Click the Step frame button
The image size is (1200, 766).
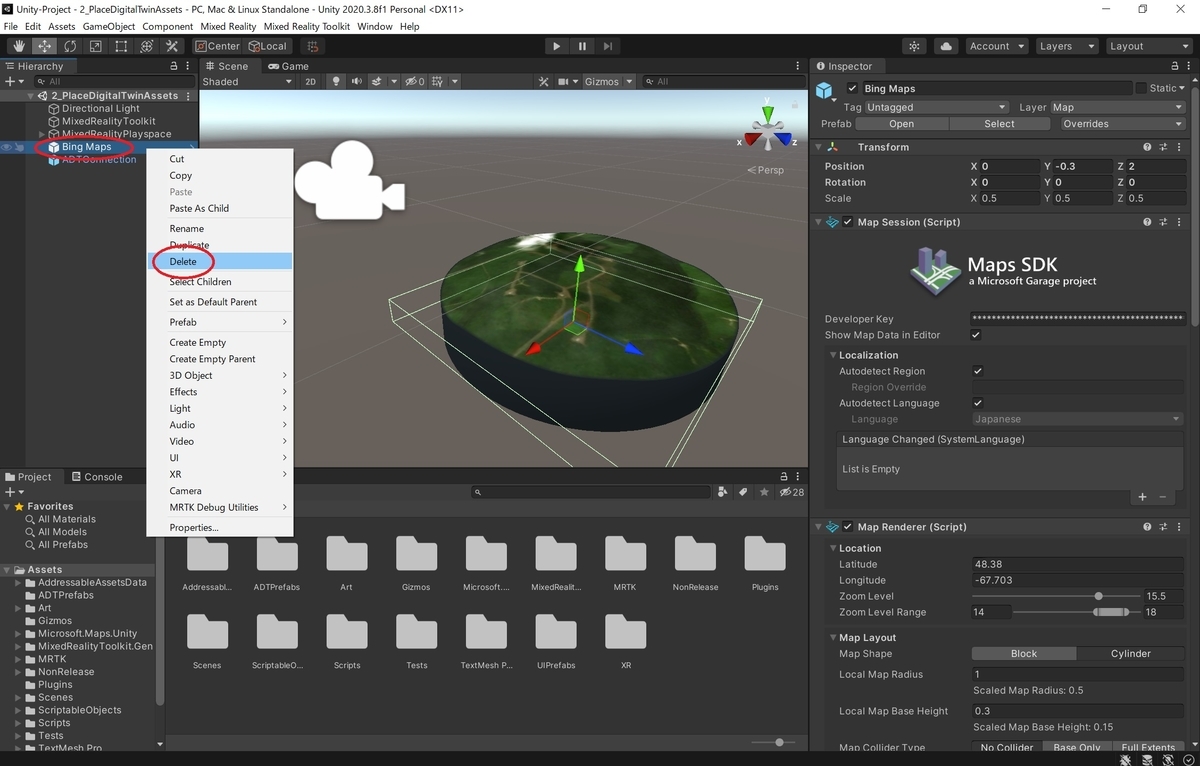(x=608, y=46)
